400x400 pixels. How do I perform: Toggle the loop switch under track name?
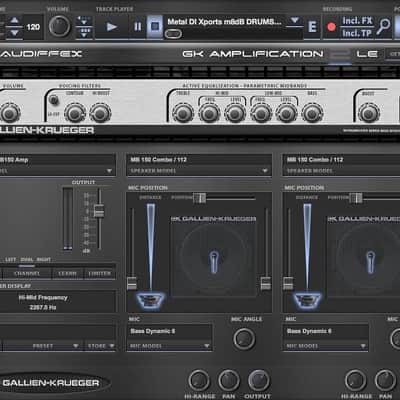pyautogui.click(x=173, y=33)
